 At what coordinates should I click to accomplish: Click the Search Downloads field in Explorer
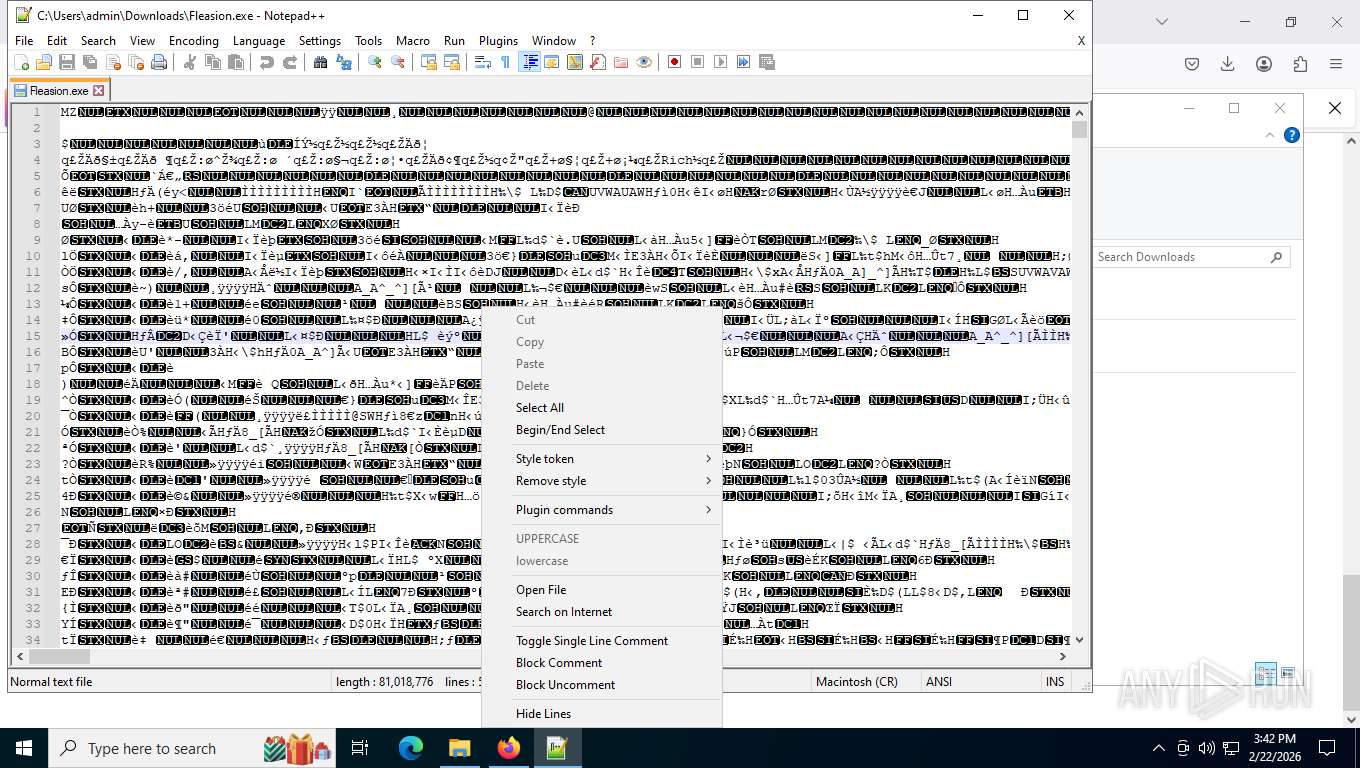1190,257
